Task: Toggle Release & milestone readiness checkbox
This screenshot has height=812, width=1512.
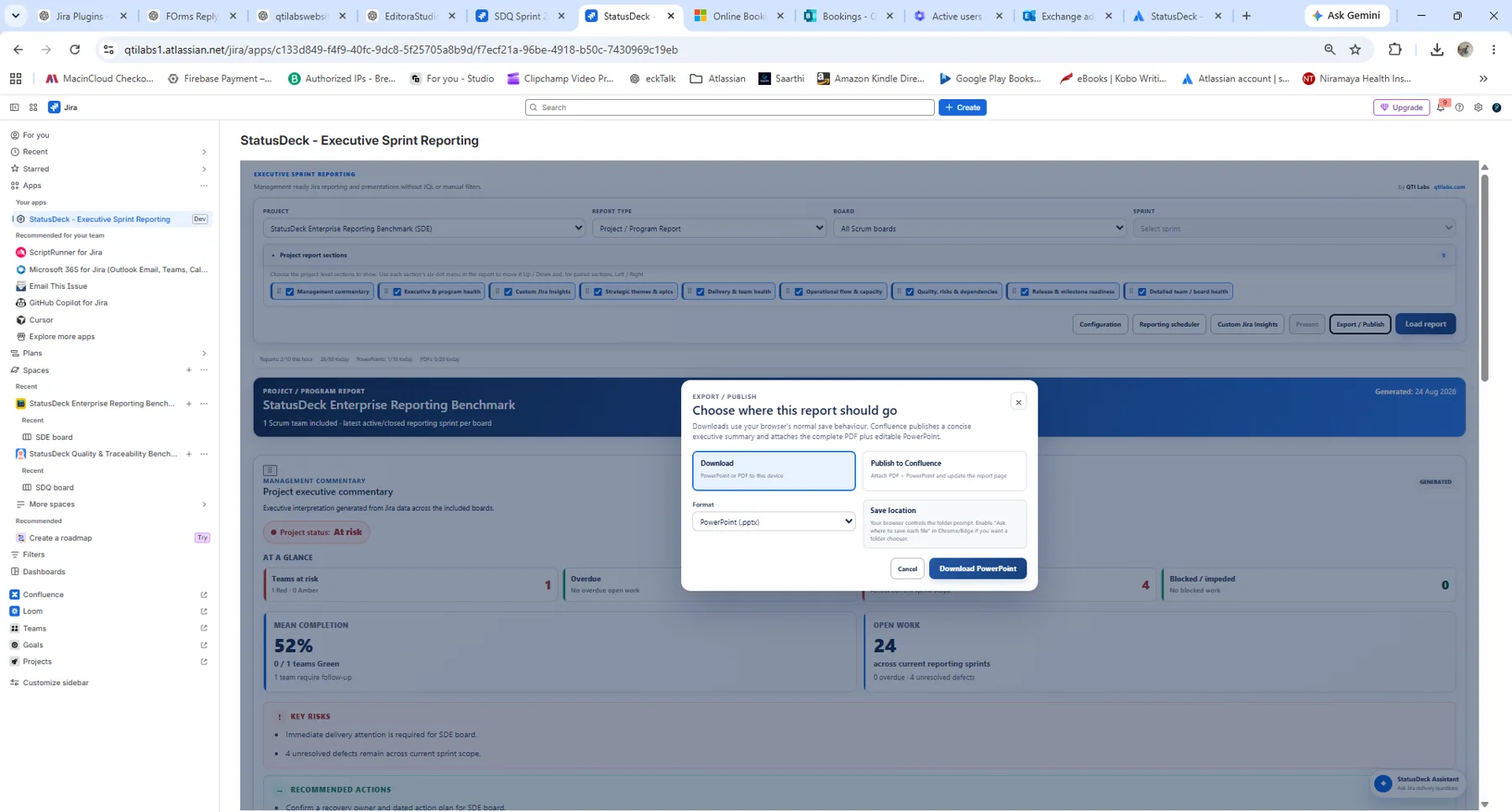Action: pyautogui.click(x=1025, y=292)
